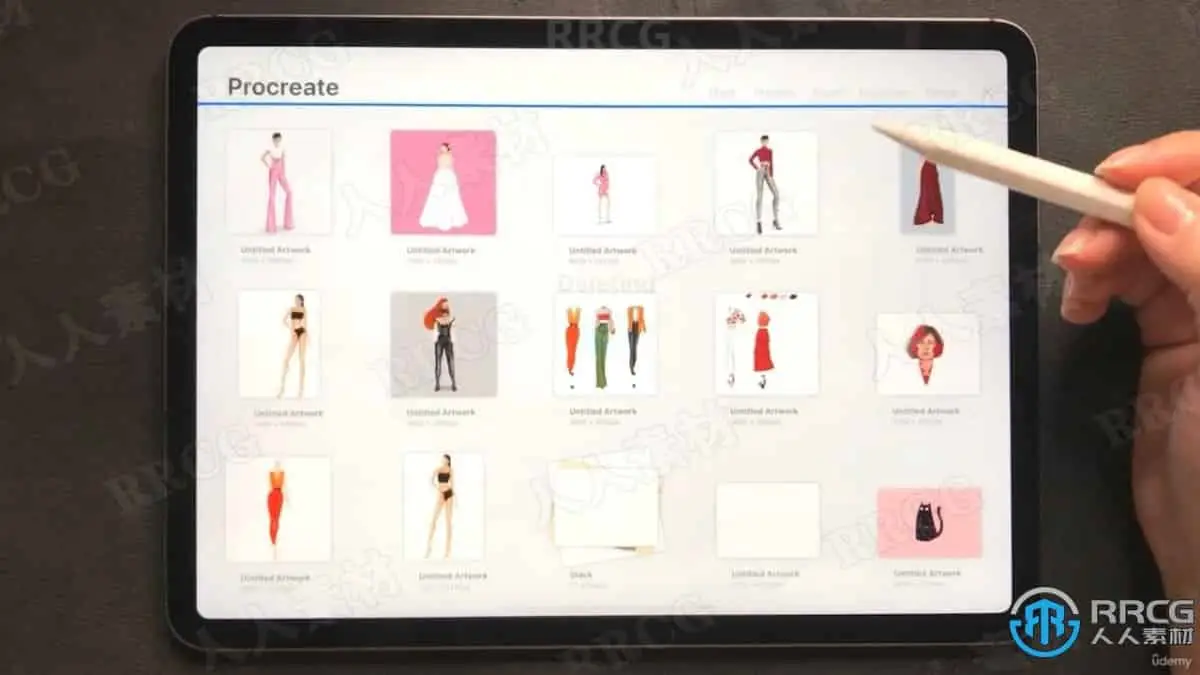This screenshot has height=675, width=1200.
Task: Open the red skirt with flowers artwork
Action: click(766, 344)
